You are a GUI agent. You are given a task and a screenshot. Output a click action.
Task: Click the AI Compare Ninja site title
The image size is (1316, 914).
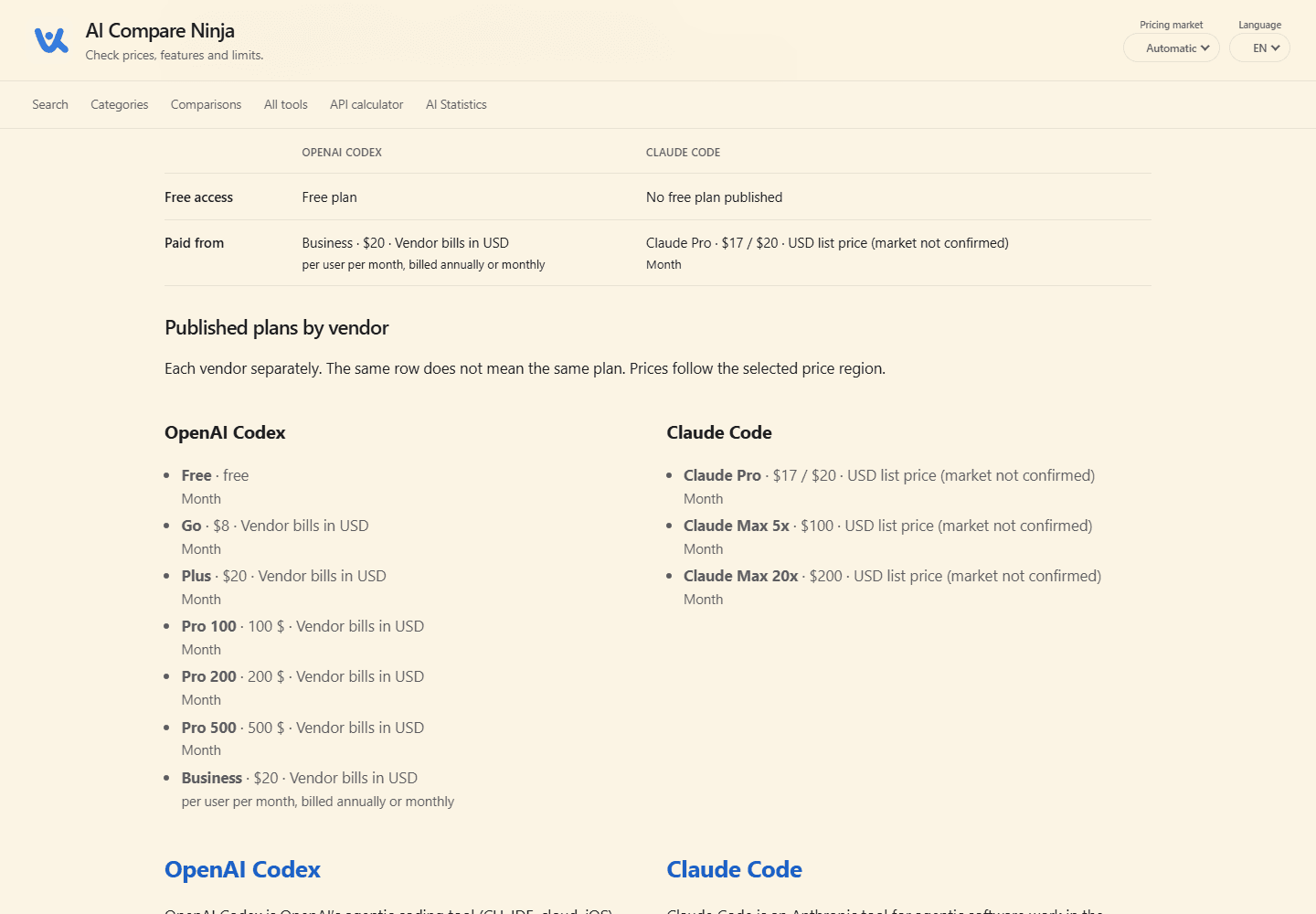pyautogui.click(x=160, y=30)
